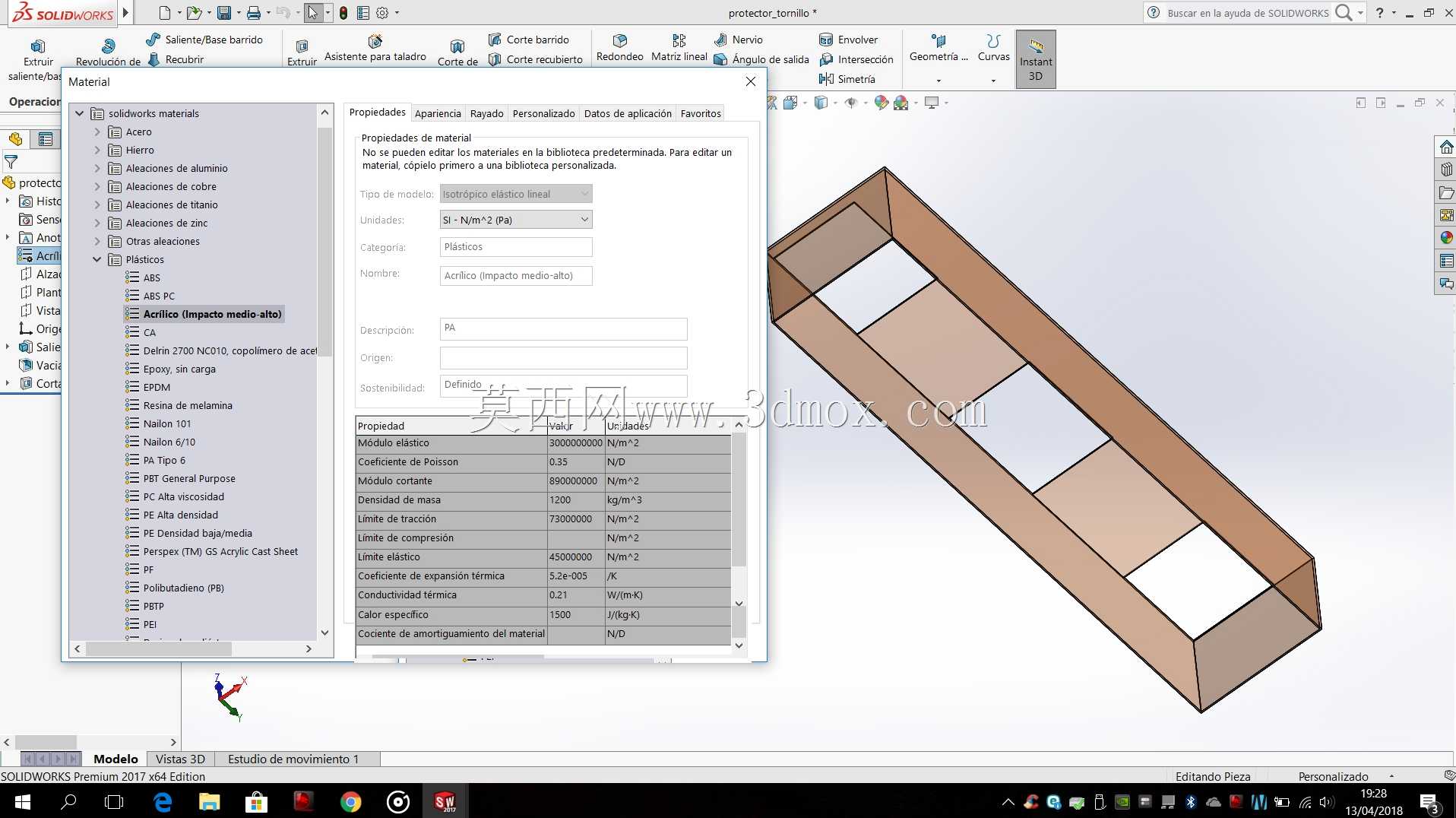Open the Datos de aplicación tab
Screen dimensions: 1456x818
(628, 113)
